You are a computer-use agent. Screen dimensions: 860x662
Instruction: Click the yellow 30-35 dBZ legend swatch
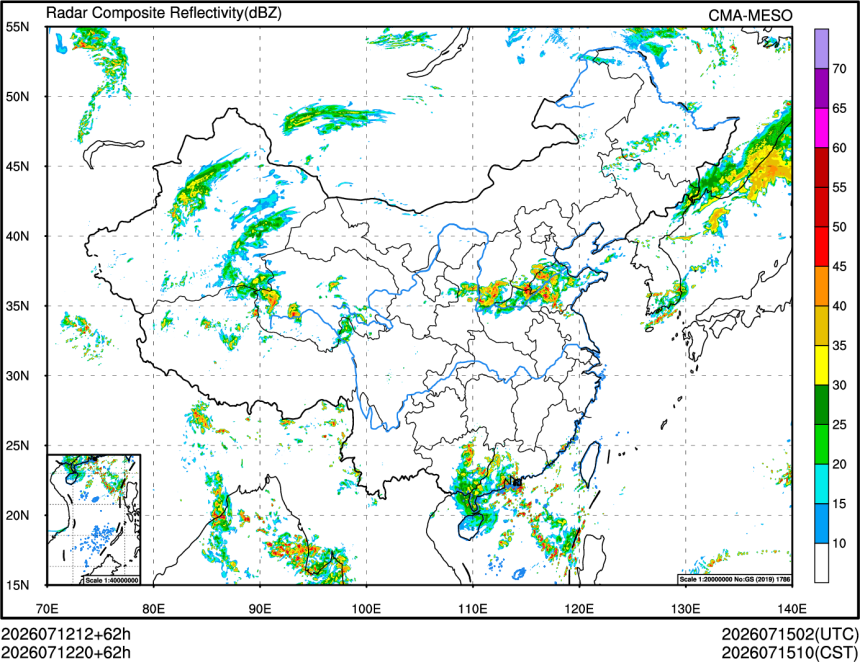[822, 365]
